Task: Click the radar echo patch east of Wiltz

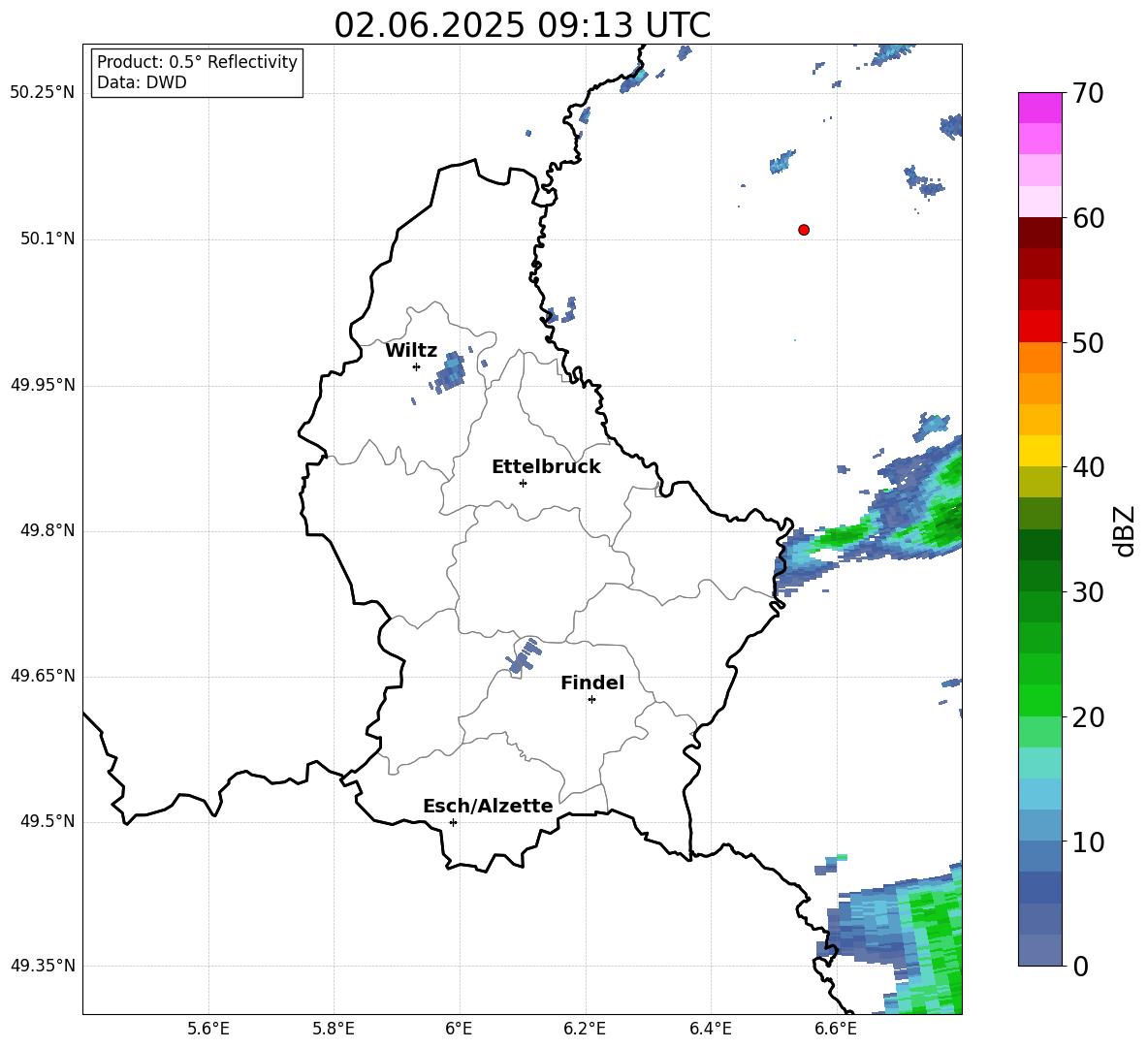Action: click(x=450, y=371)
